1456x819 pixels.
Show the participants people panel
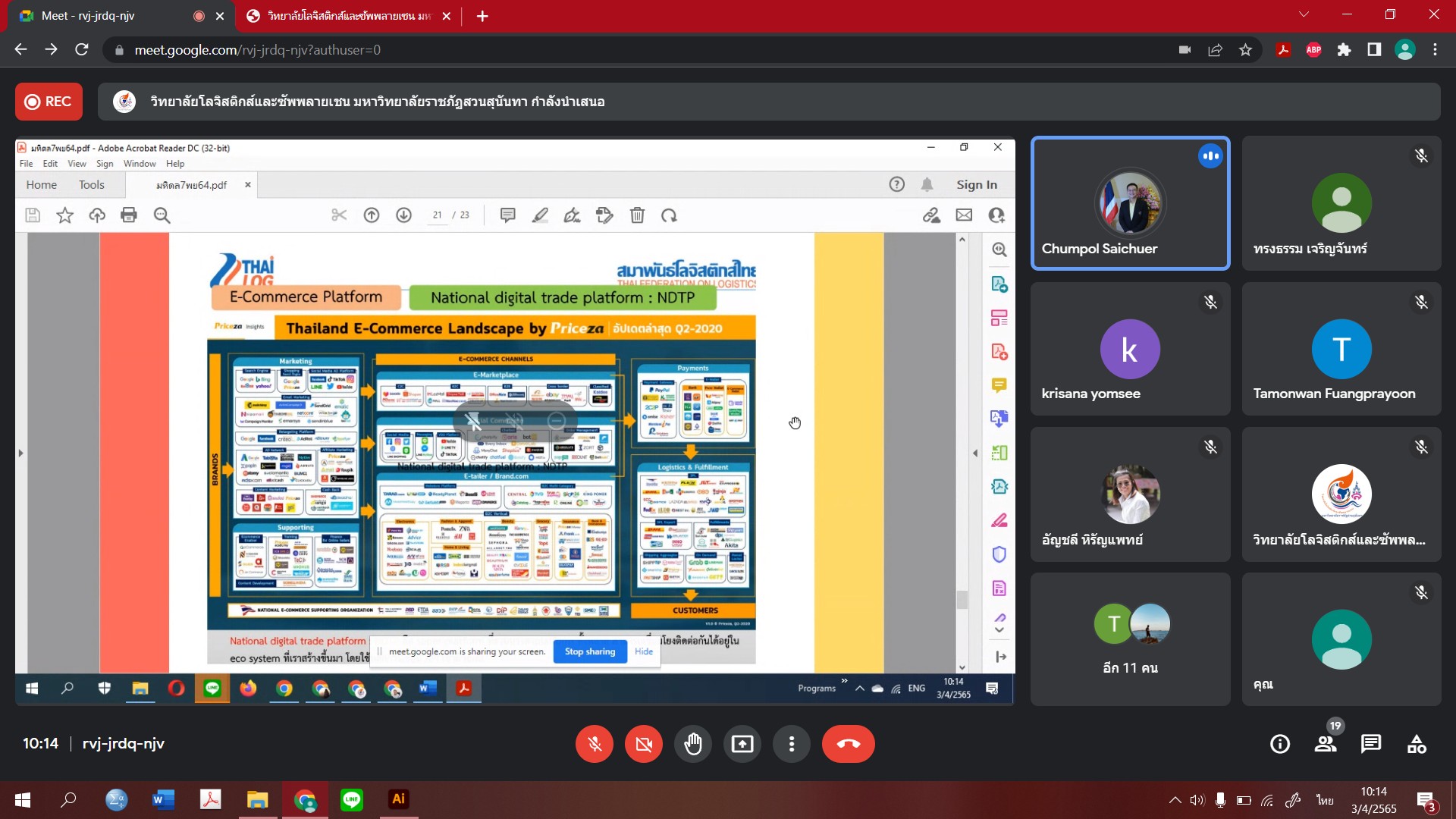click(1326, 744)
